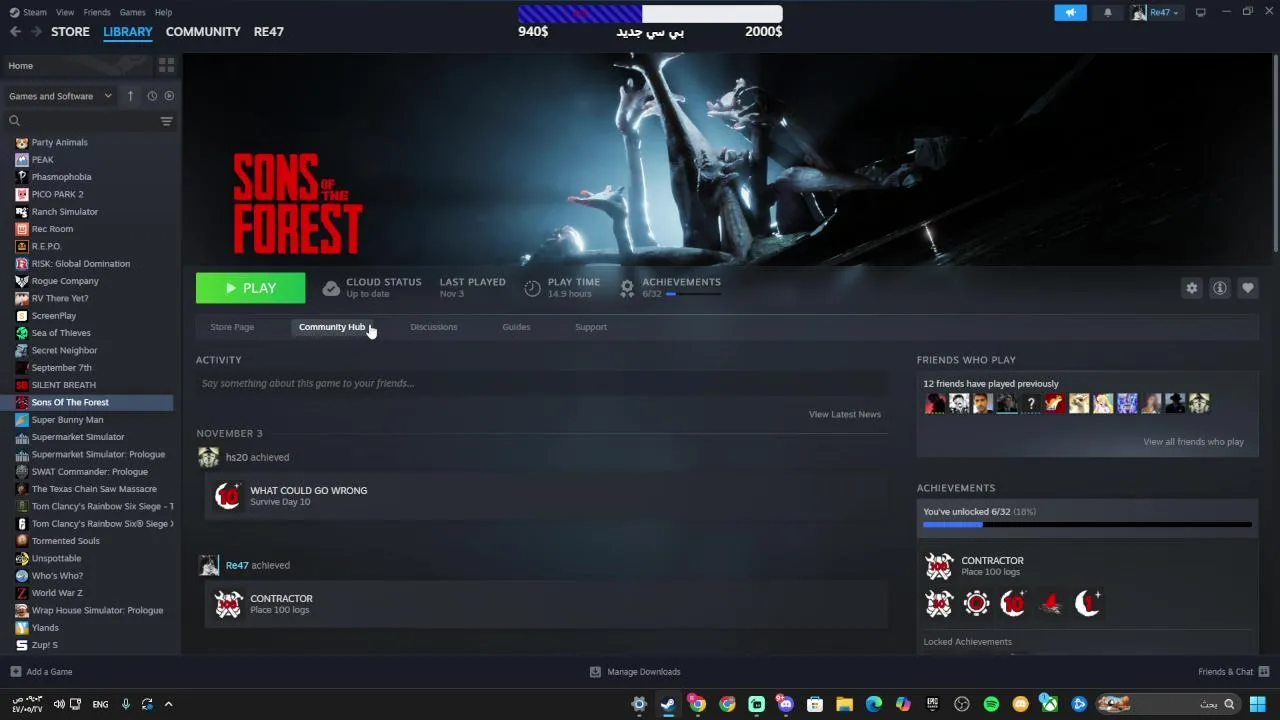Open the Guides tab

(516, 327)
